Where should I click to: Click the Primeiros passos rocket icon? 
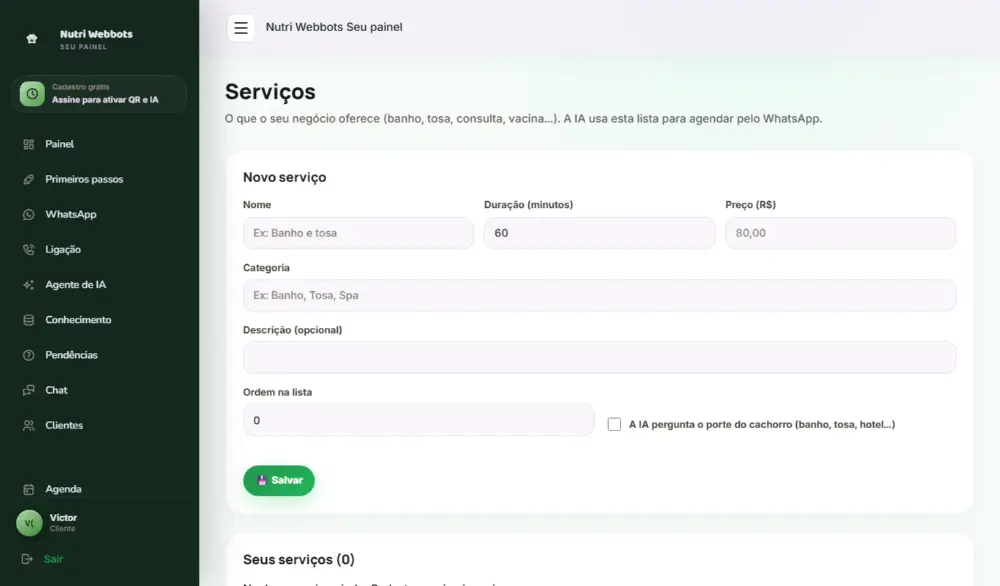tap(29, 180)
